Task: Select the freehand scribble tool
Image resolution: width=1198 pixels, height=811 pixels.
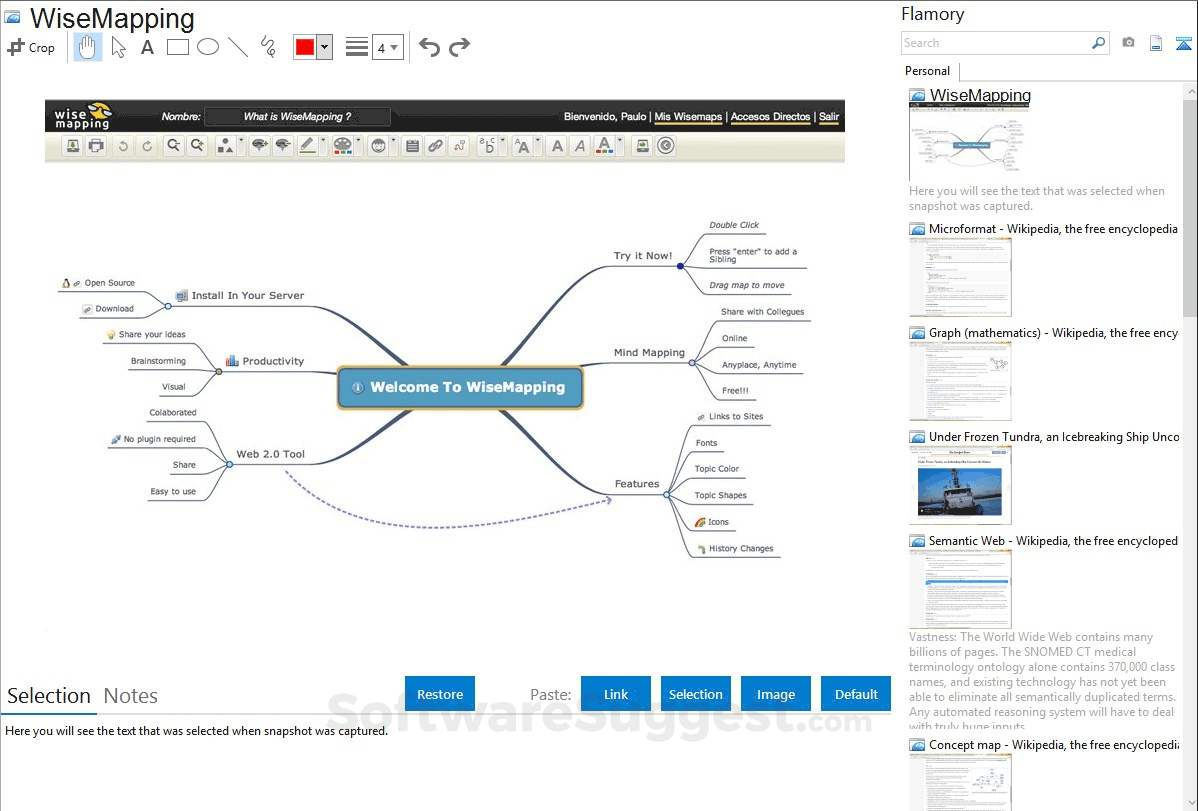Action: click(268, 47)
